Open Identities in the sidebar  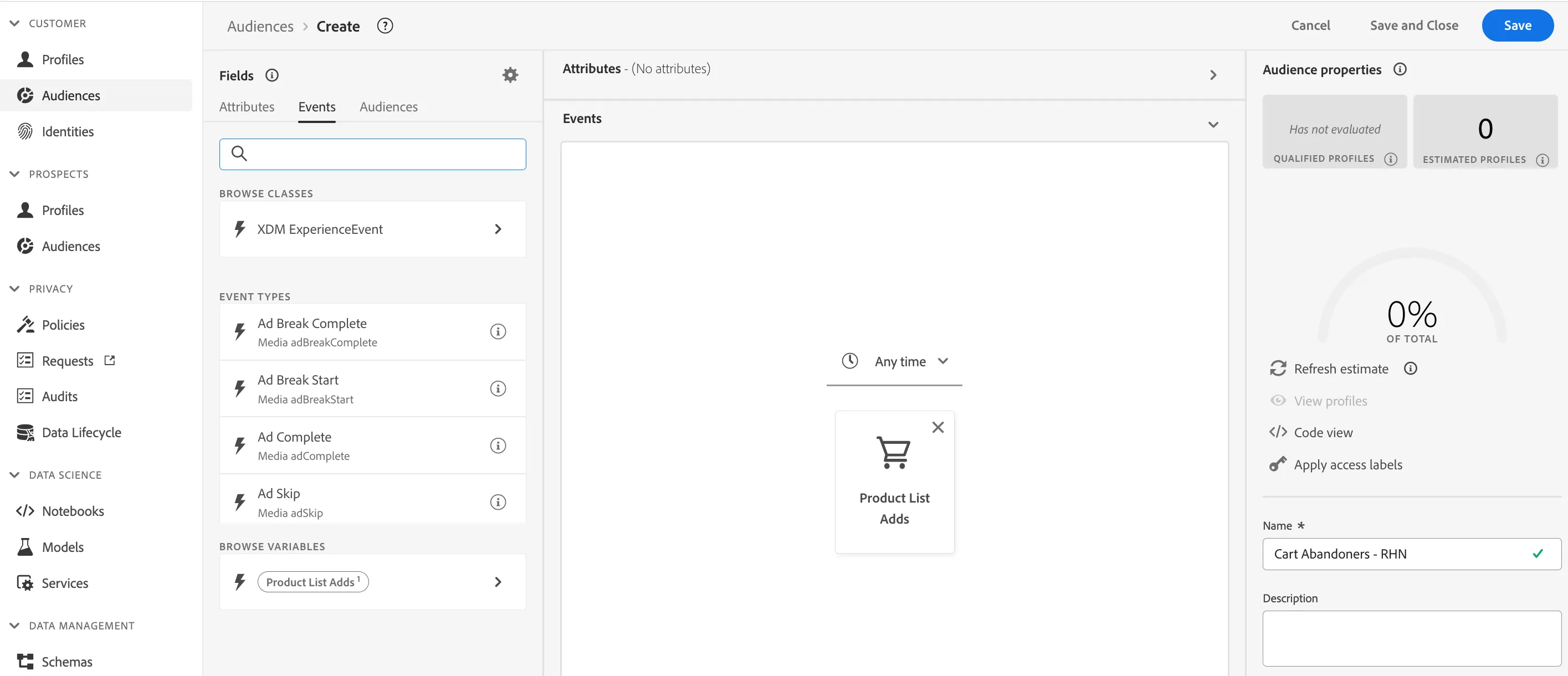pyautogui.click(x=68, y=131)
